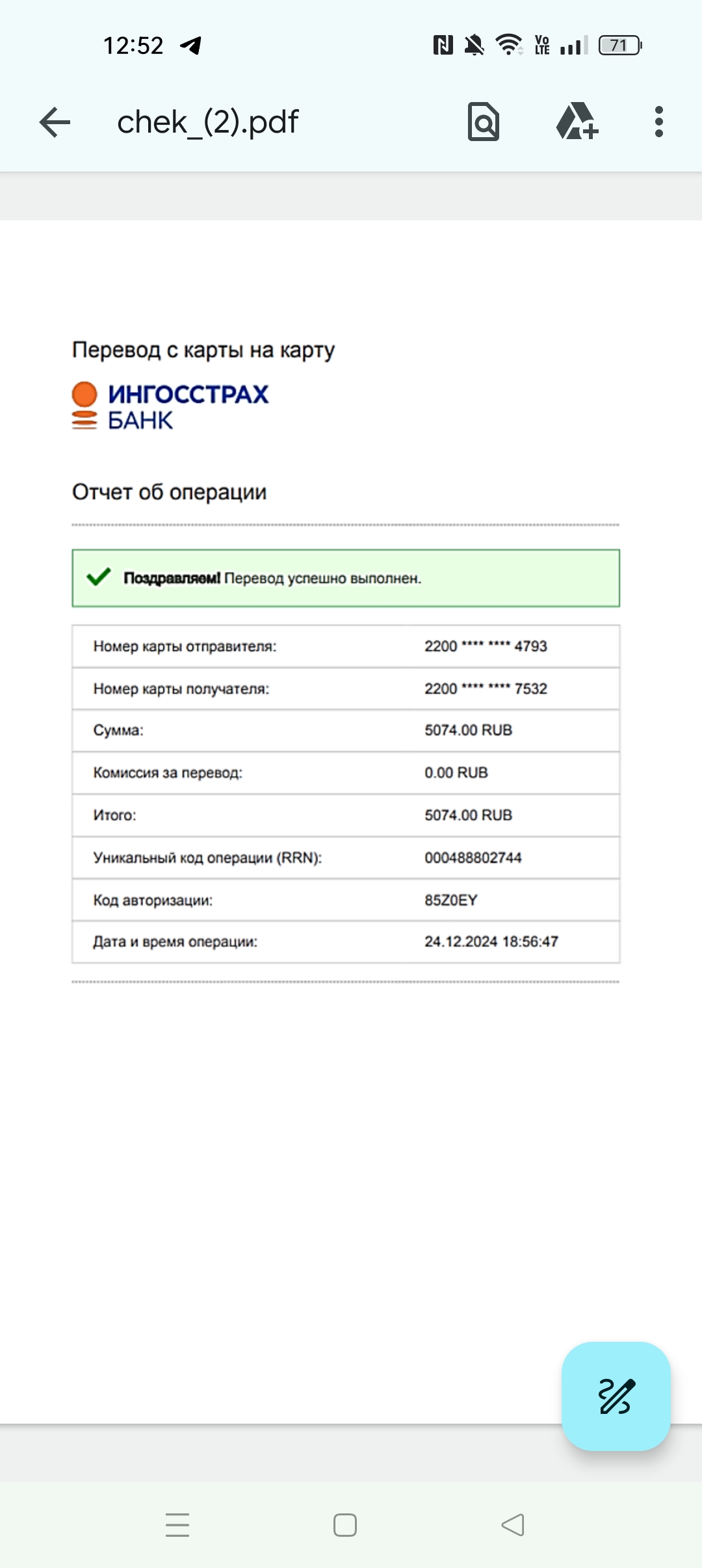Tap the Перевод с карты на карту title
Viewport: 702px width, 1568px height.
point(203,350)
